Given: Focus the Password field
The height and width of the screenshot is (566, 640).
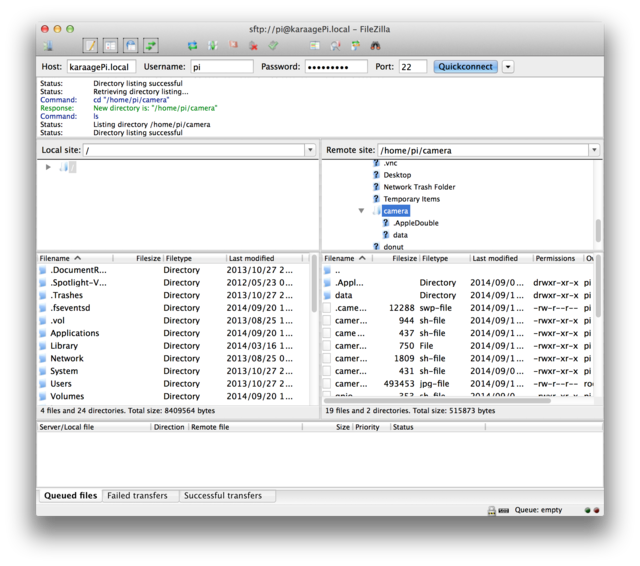Looking at the screenshot, I should pyautogui.click(x=336, y=67).
